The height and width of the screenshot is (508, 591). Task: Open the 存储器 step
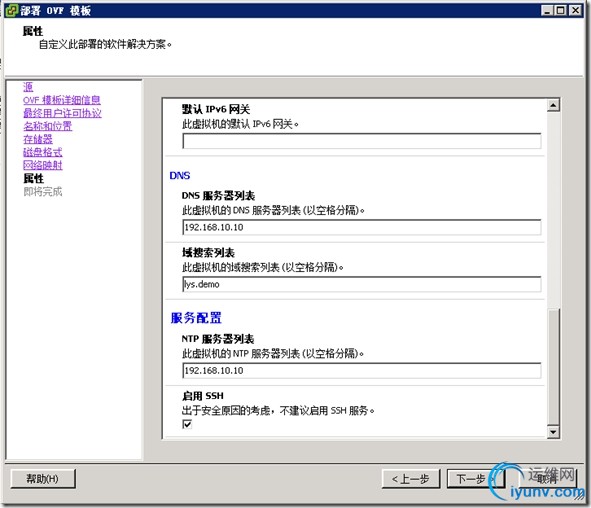[38, 139]
